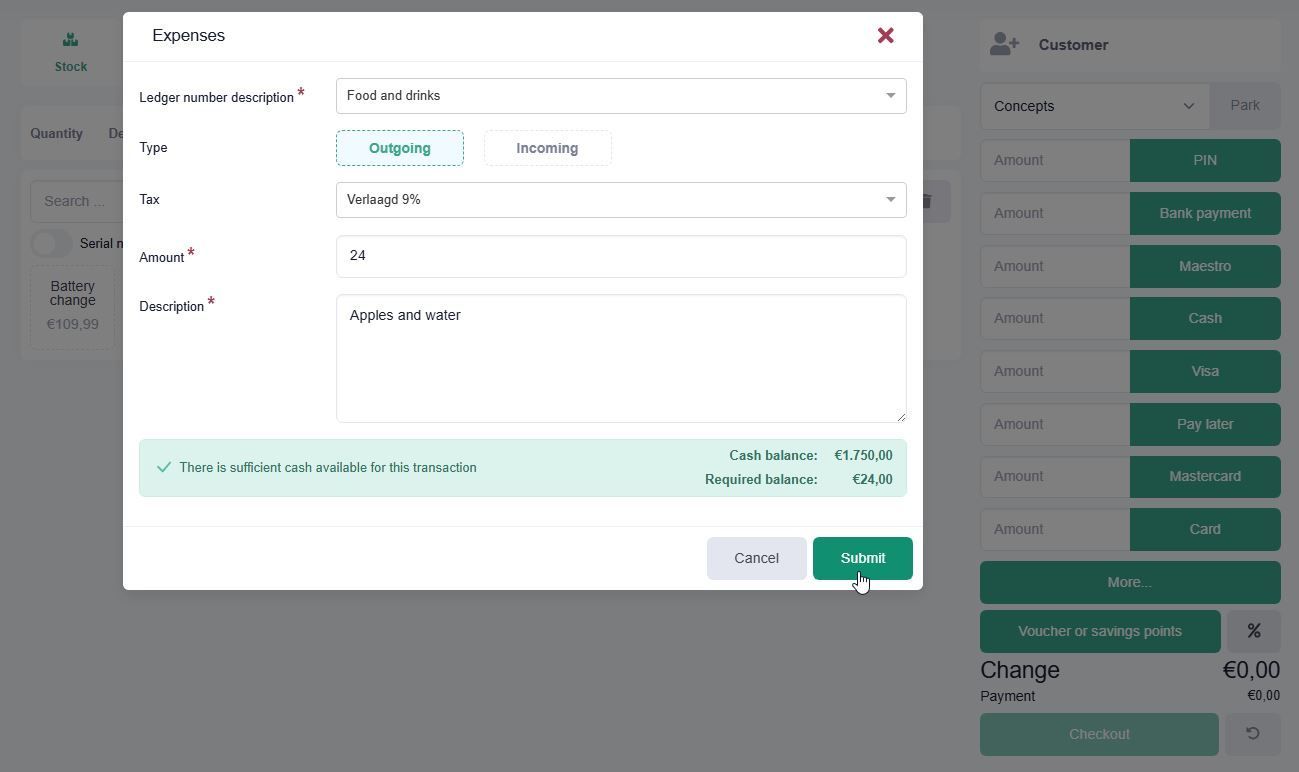Image resolution: width=1299 pixels, height=772 pixels.
Task: Open the Voucher or savings points option
Action: point(1099,631)
